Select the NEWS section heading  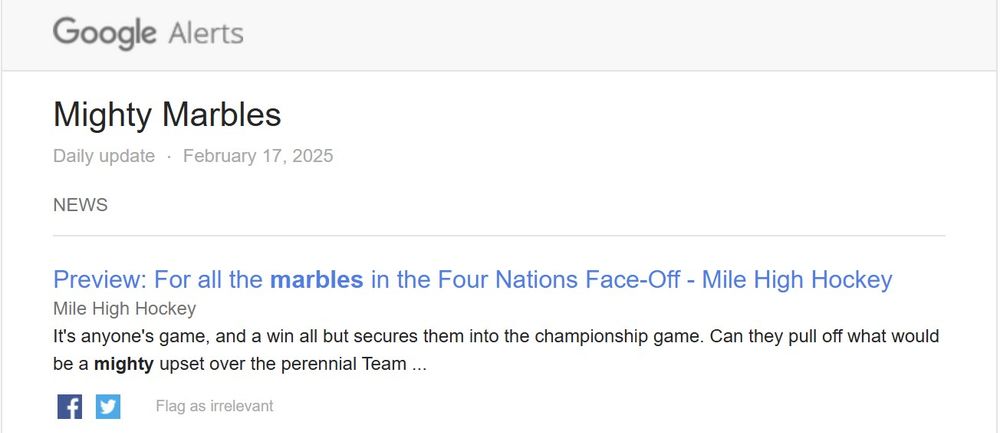pyautogui.click(x=80, y=205)
